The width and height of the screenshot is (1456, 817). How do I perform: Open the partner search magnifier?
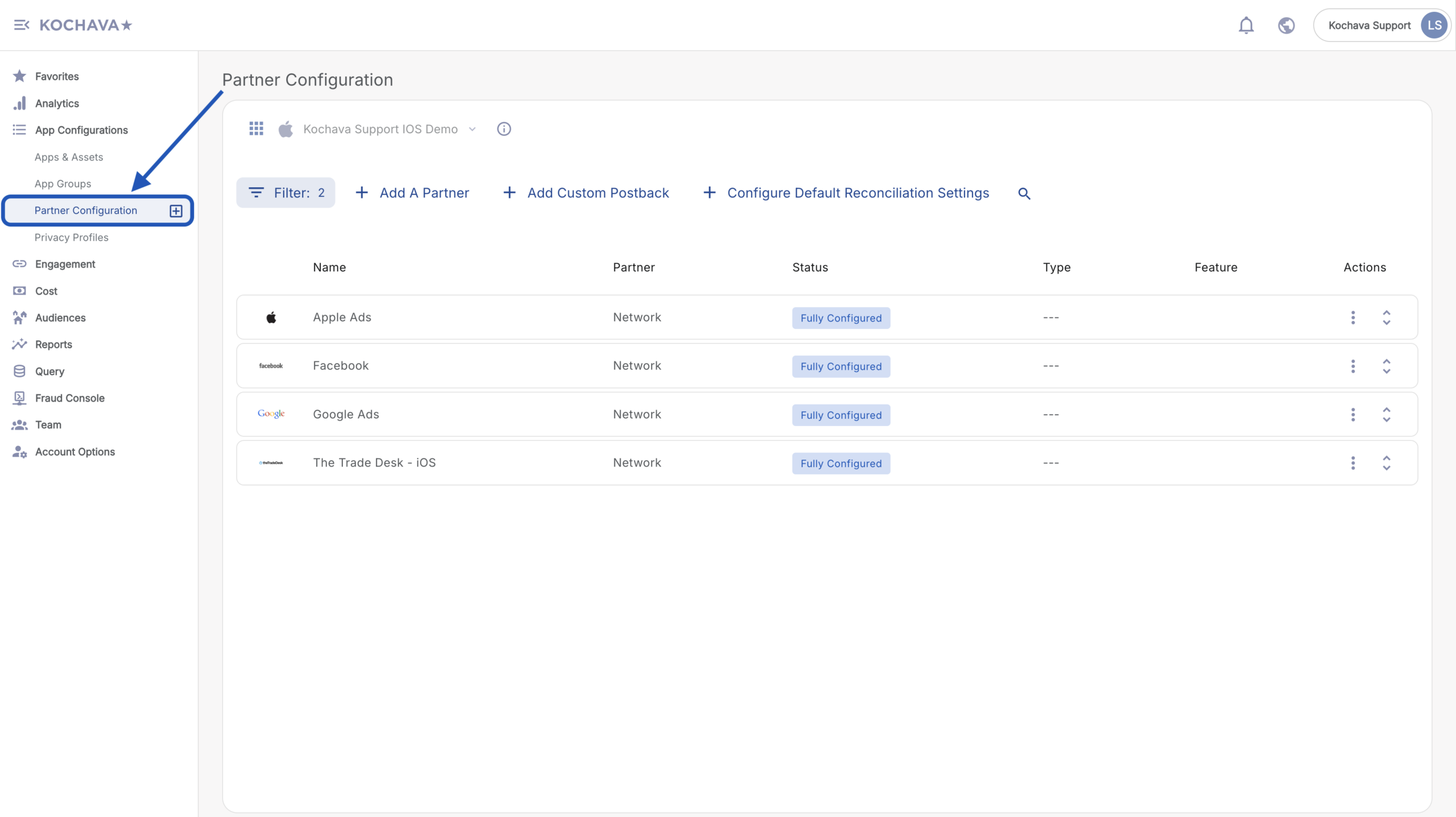[1024, 193]
